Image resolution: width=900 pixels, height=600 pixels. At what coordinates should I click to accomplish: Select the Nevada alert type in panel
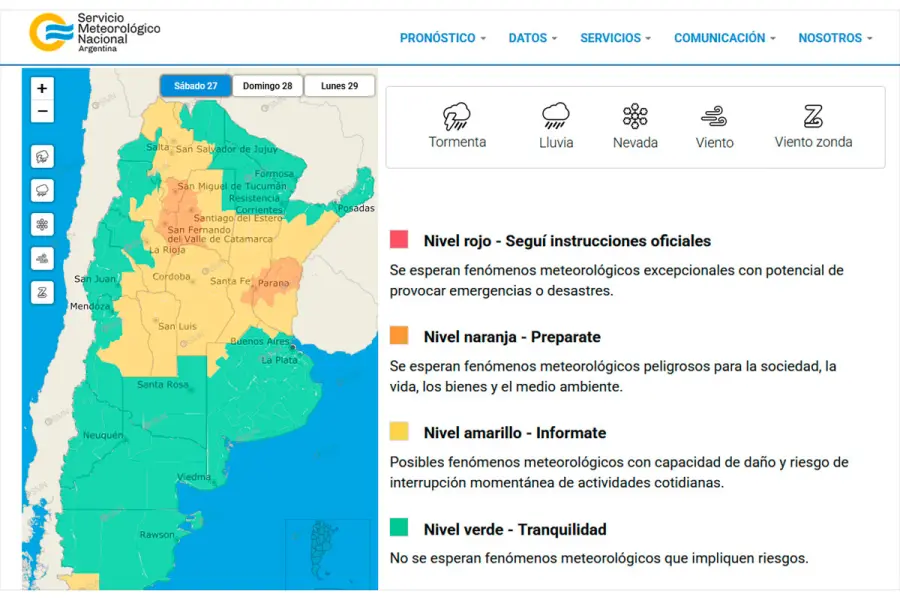pyautogui.click(x=635, y=126)
